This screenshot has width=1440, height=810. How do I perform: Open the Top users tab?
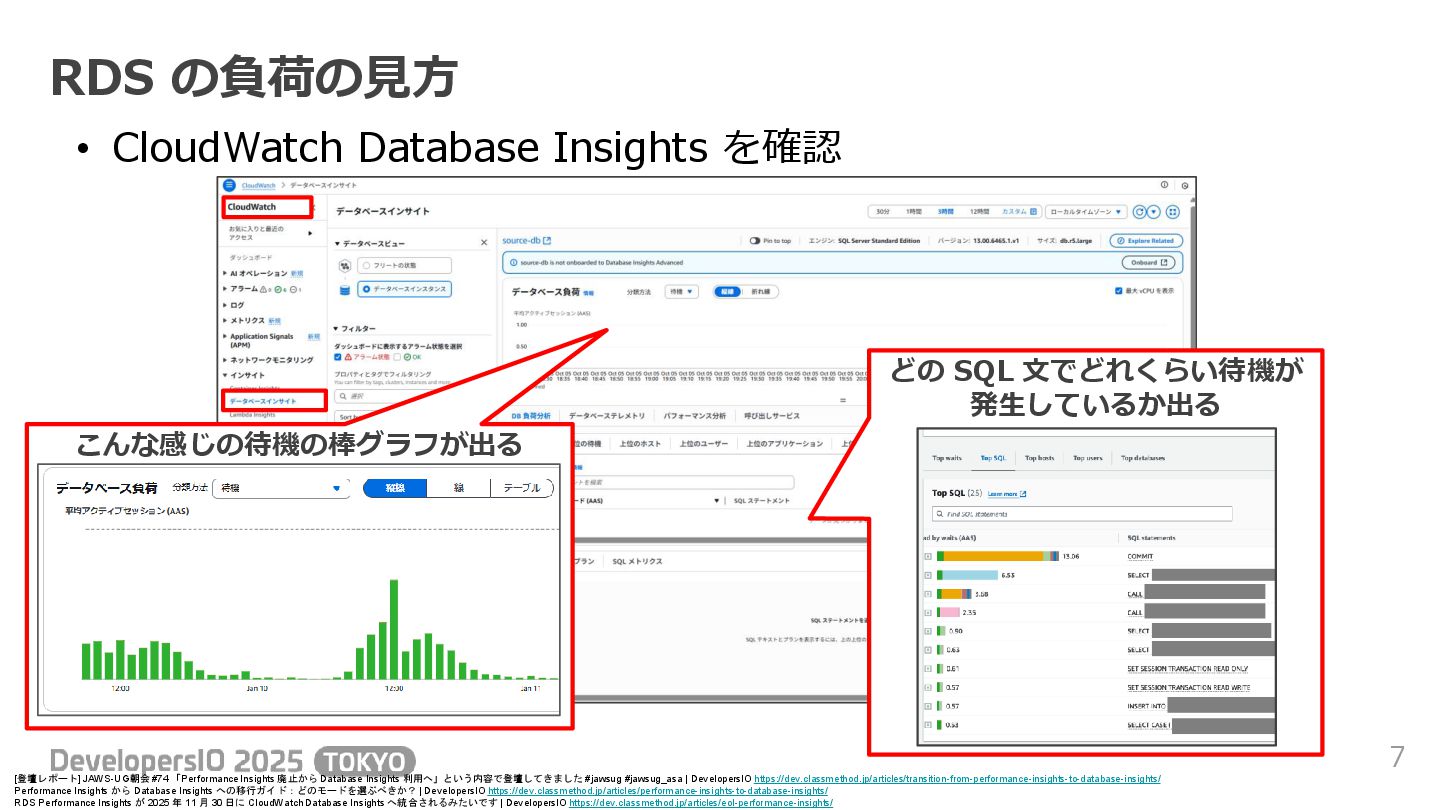pos(1088,458)
